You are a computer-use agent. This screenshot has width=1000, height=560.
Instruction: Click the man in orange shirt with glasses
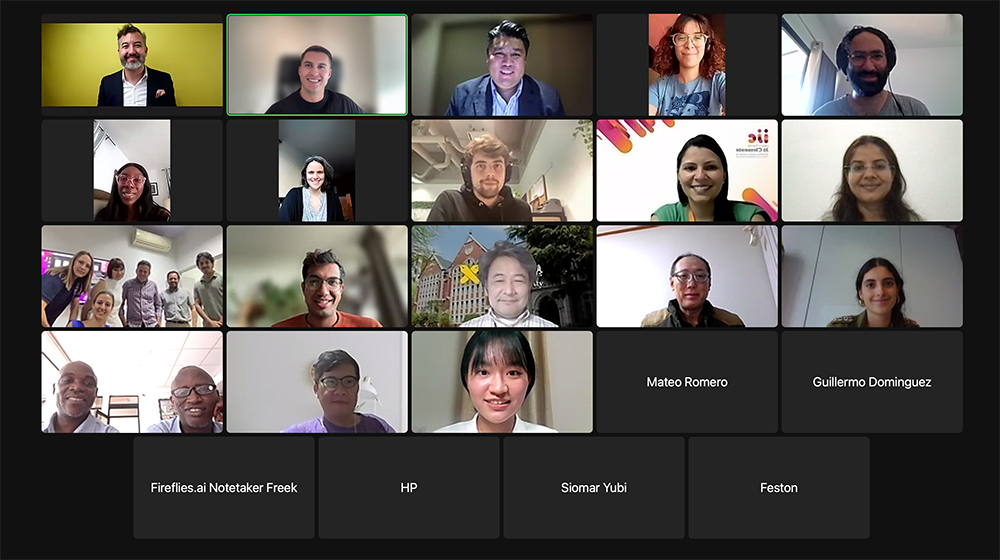point(317,276)
